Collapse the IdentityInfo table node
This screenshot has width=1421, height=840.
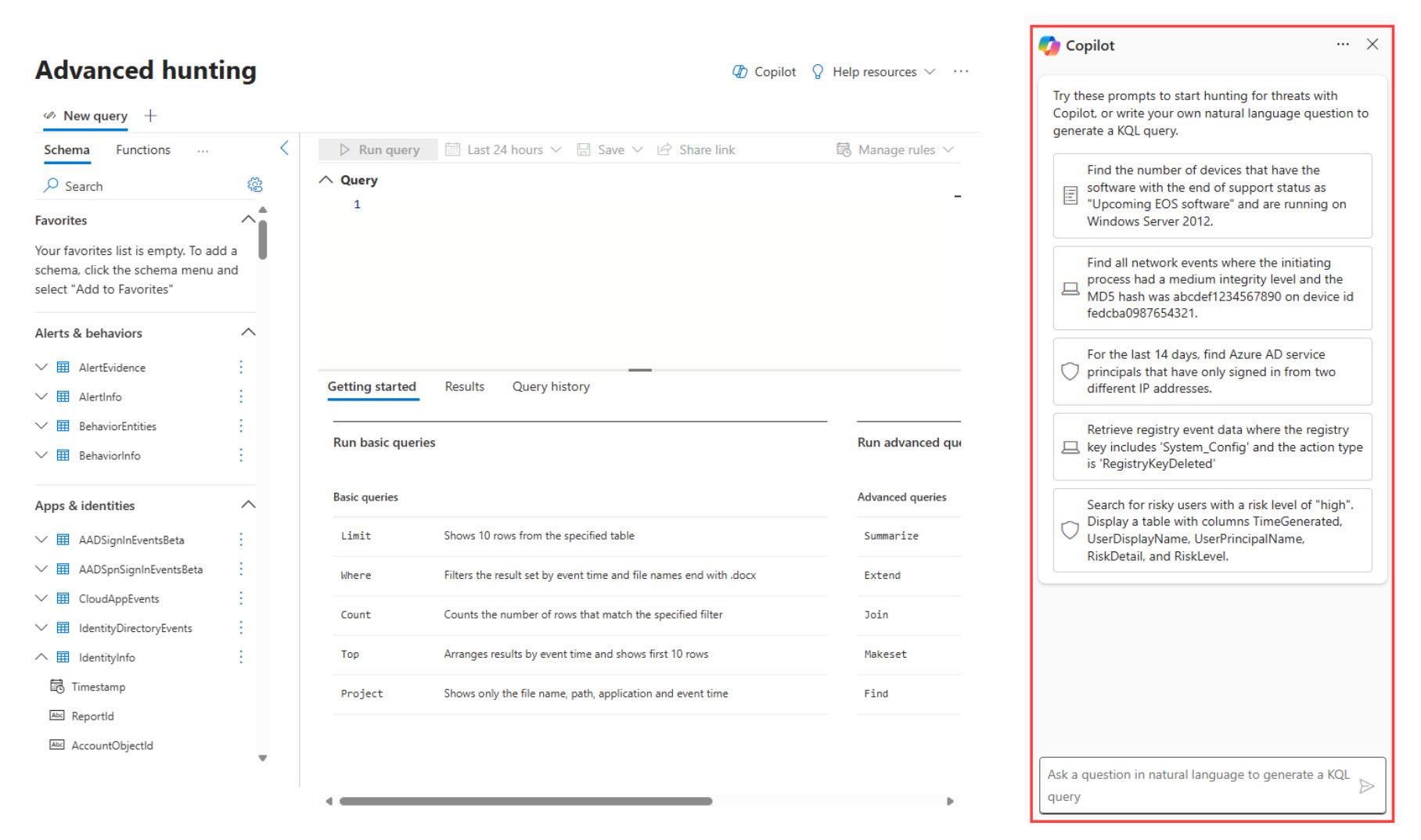(x=41, y=657)
